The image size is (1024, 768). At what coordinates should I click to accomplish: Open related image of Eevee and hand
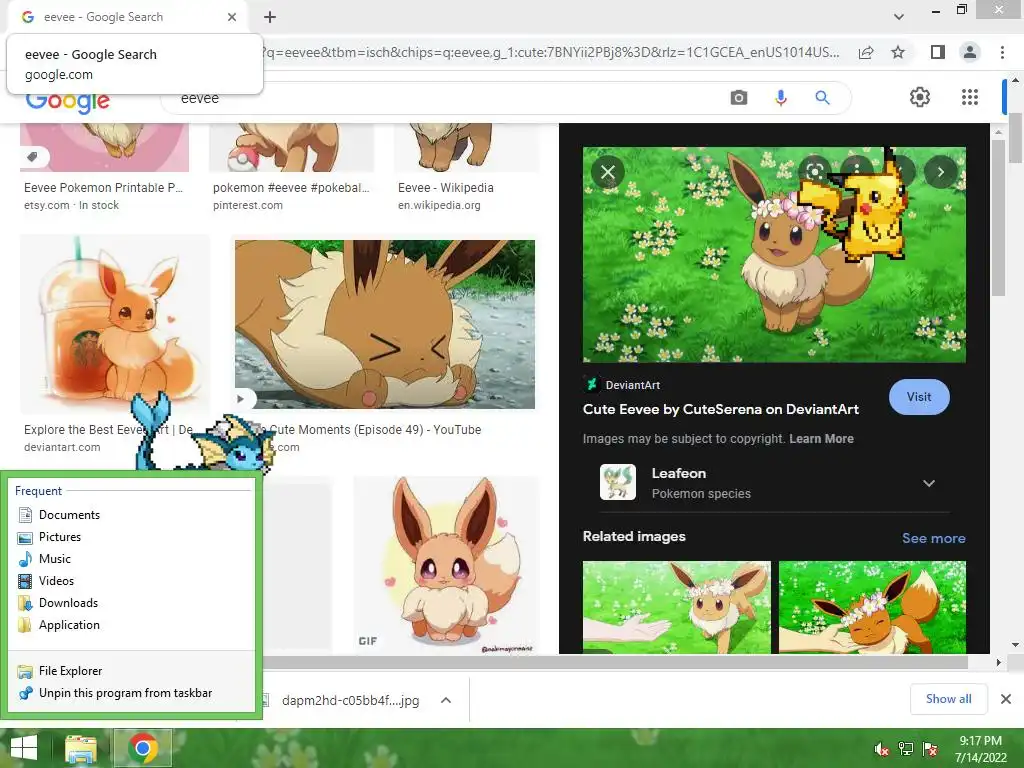[677, 607]
